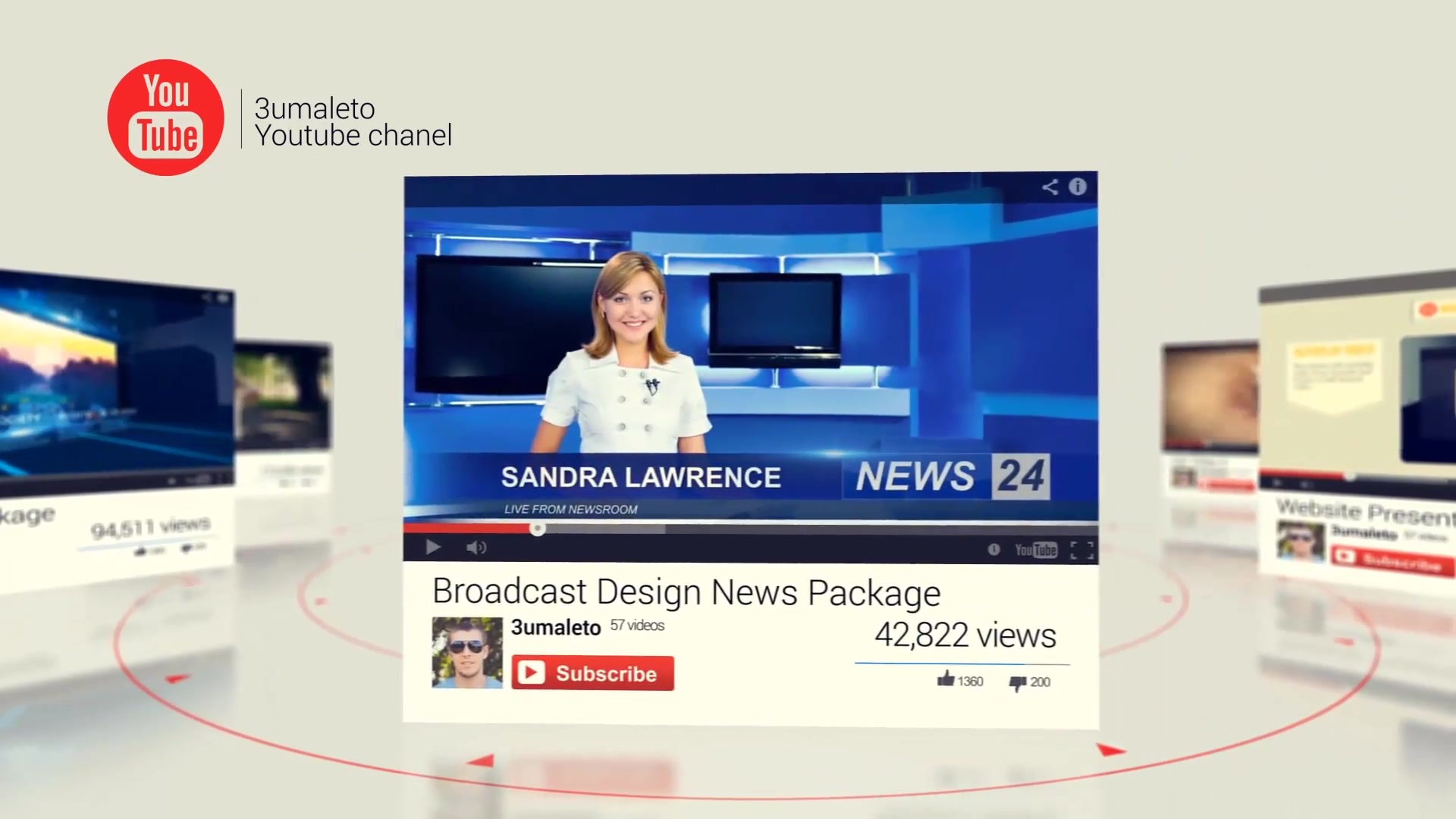Click the 57 videos count
The width and height of the screenshot is (1456, 819).
pos(637,626)
